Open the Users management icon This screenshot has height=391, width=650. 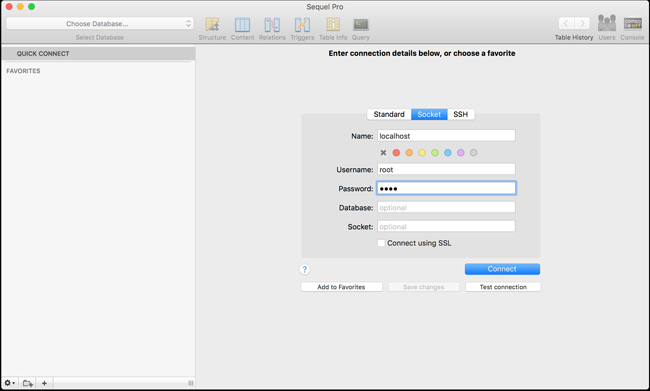pos(606,23)
